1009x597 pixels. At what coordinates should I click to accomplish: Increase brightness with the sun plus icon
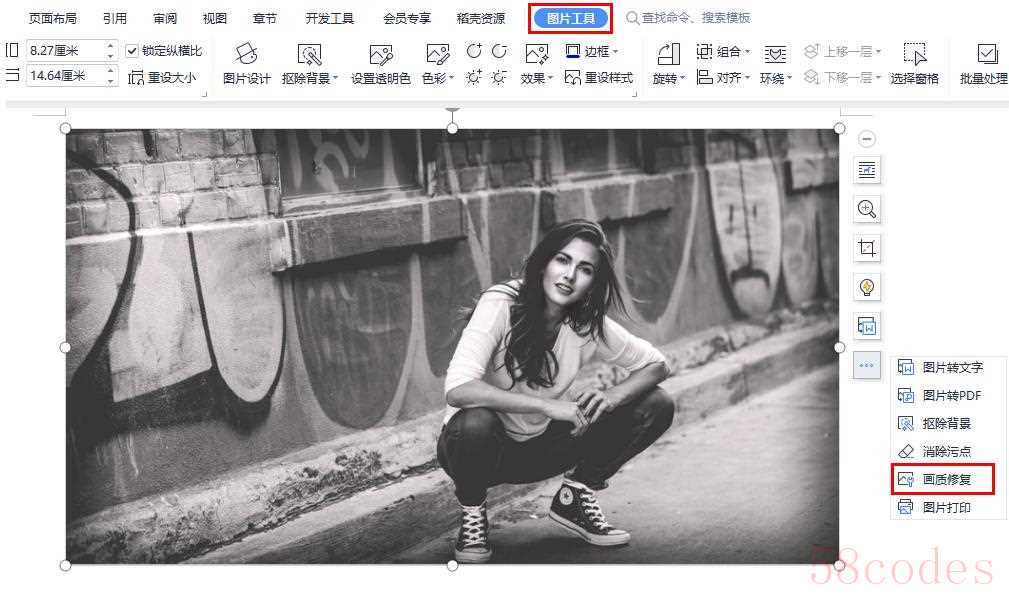point(474,77)
